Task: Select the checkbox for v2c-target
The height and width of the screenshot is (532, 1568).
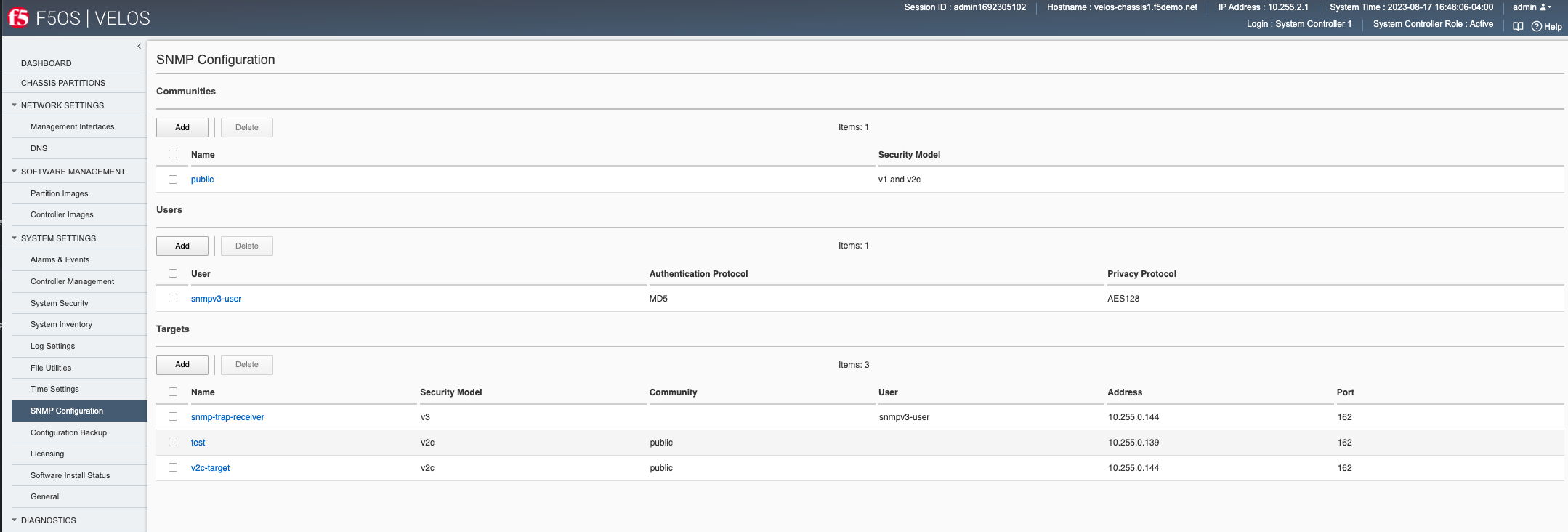Action: [173, 467]
